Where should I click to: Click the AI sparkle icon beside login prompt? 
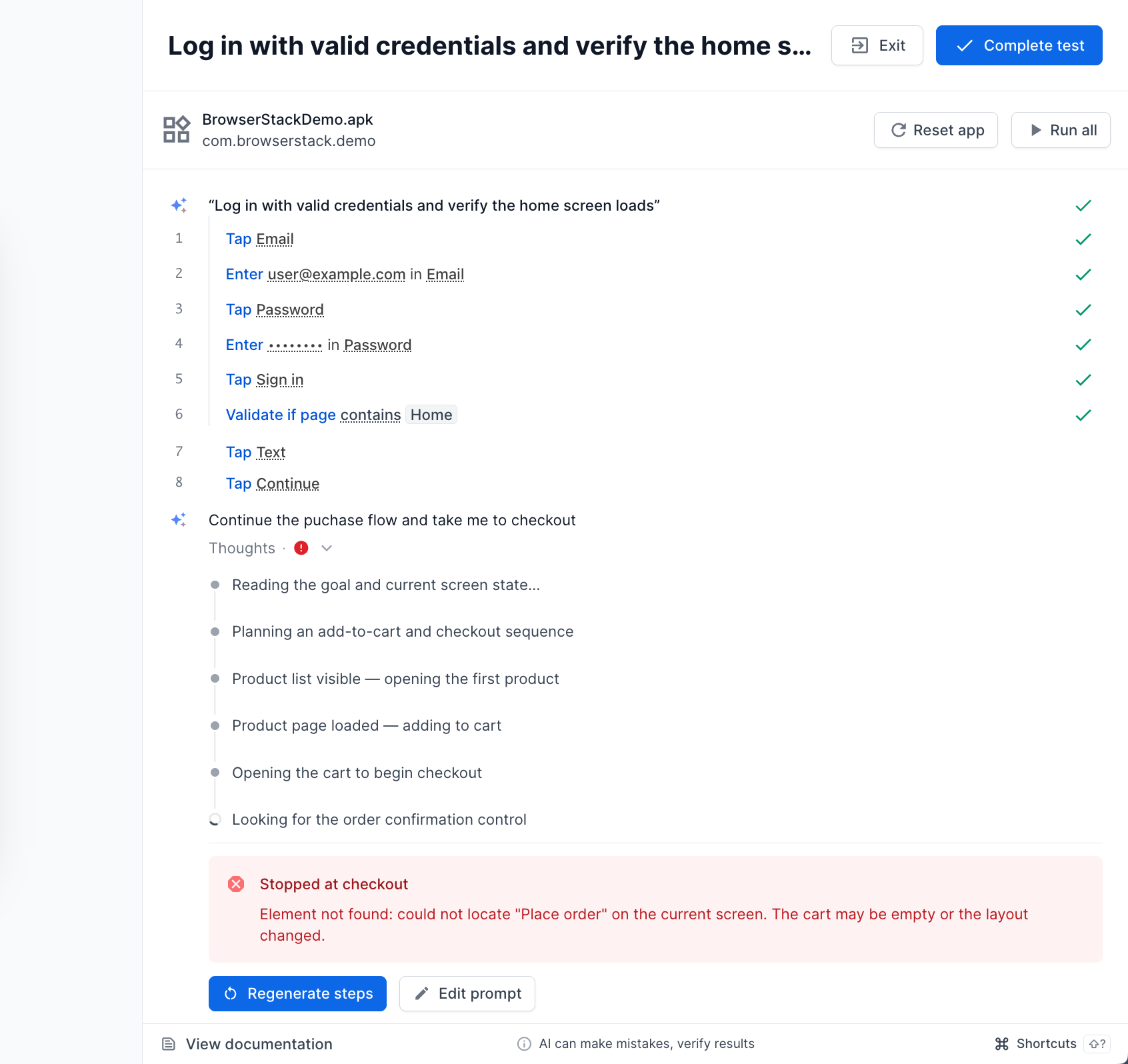pyautogui.click(x=179, y=205)
